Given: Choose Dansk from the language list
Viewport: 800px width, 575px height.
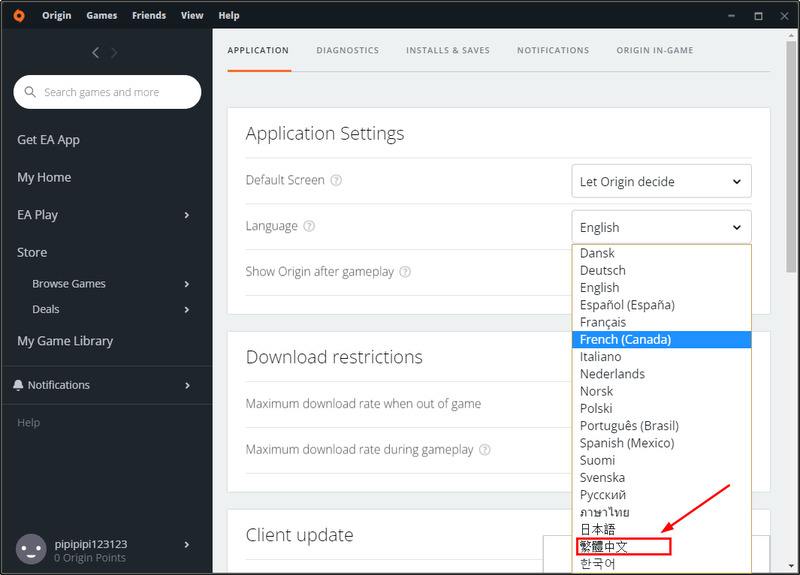Looking at the screenshot, I should pyautogui.click(x=661, y=253).
